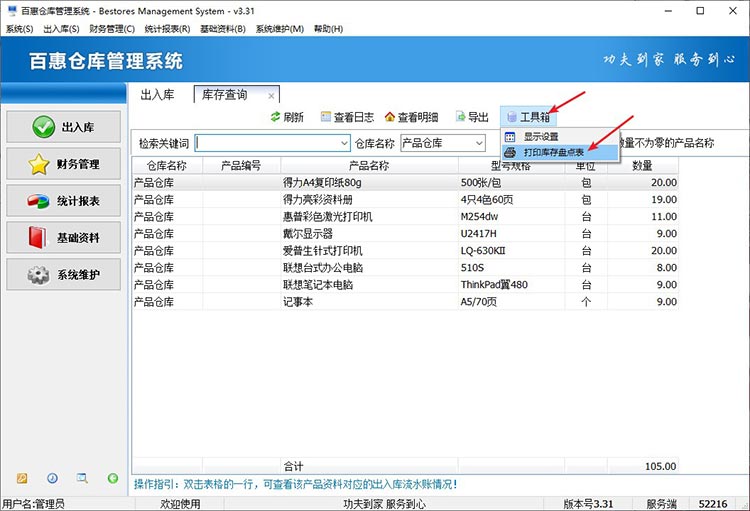
Task: Close the 库存查询 tab
Action: tap(271, 96)
